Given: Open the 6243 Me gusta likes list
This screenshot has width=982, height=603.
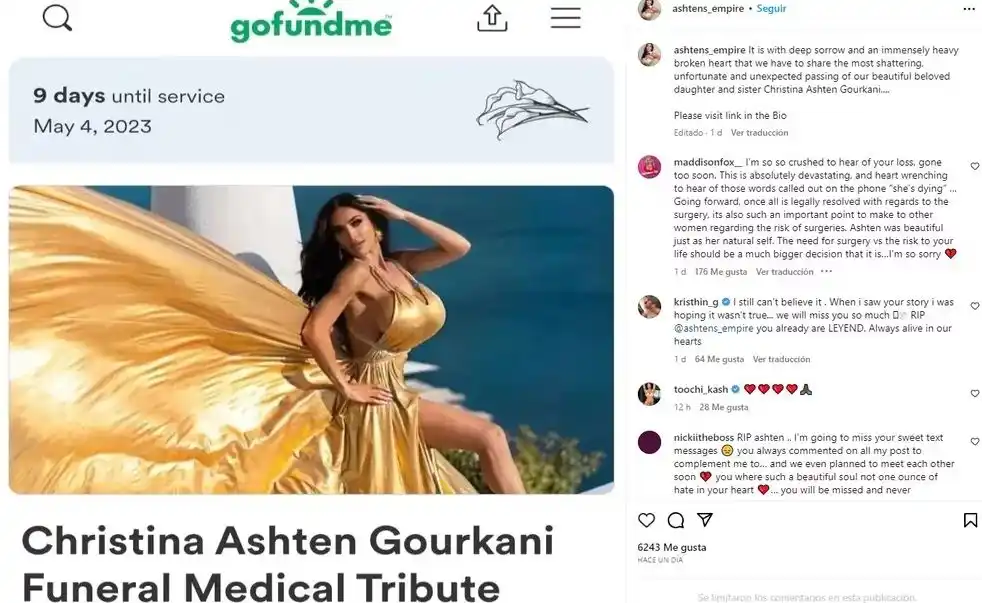Looking at the screenshot, I should tap(671, 547).
